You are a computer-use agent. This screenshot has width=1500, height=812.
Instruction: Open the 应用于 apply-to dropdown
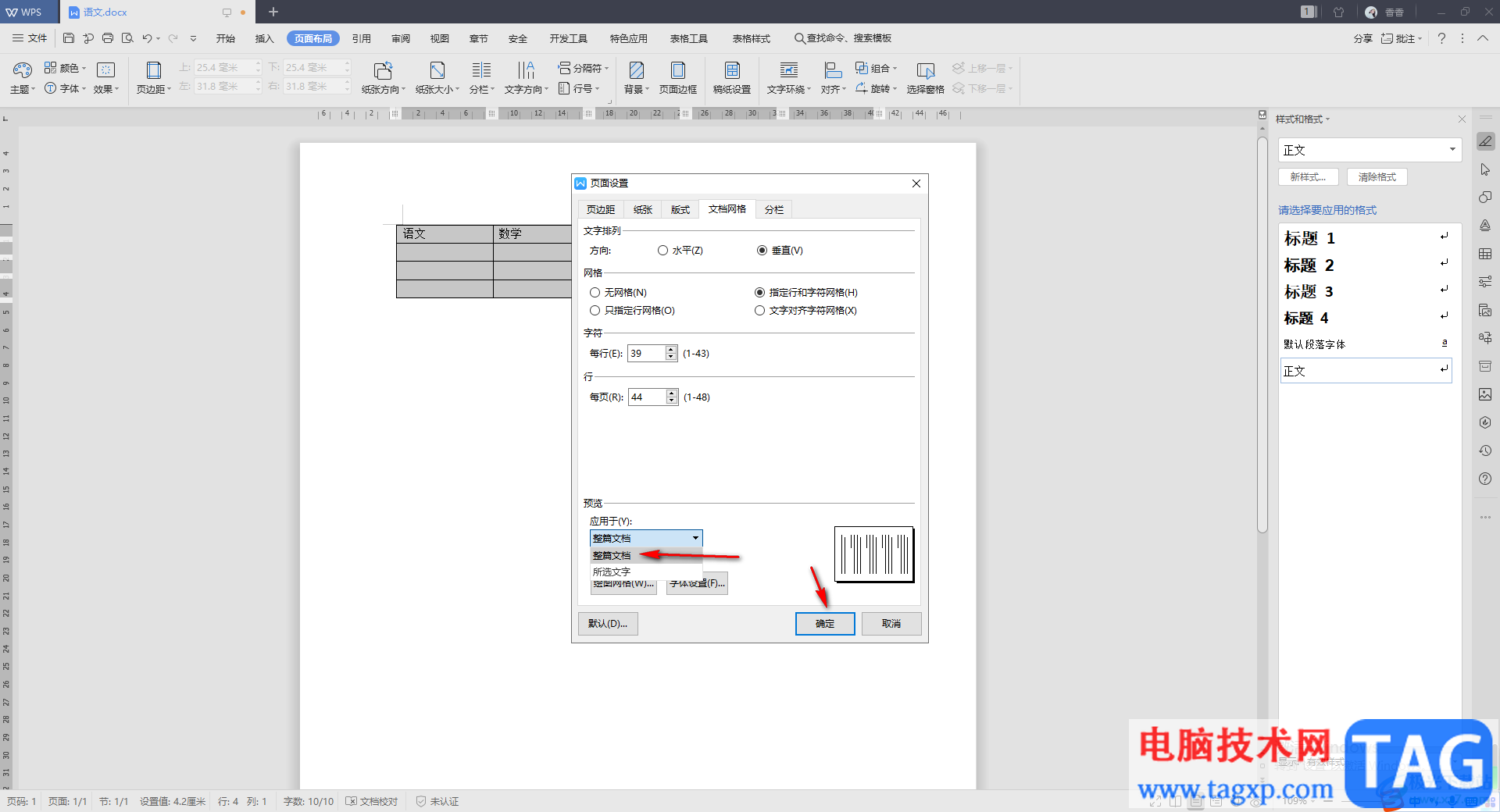click(x=646, y=538)
